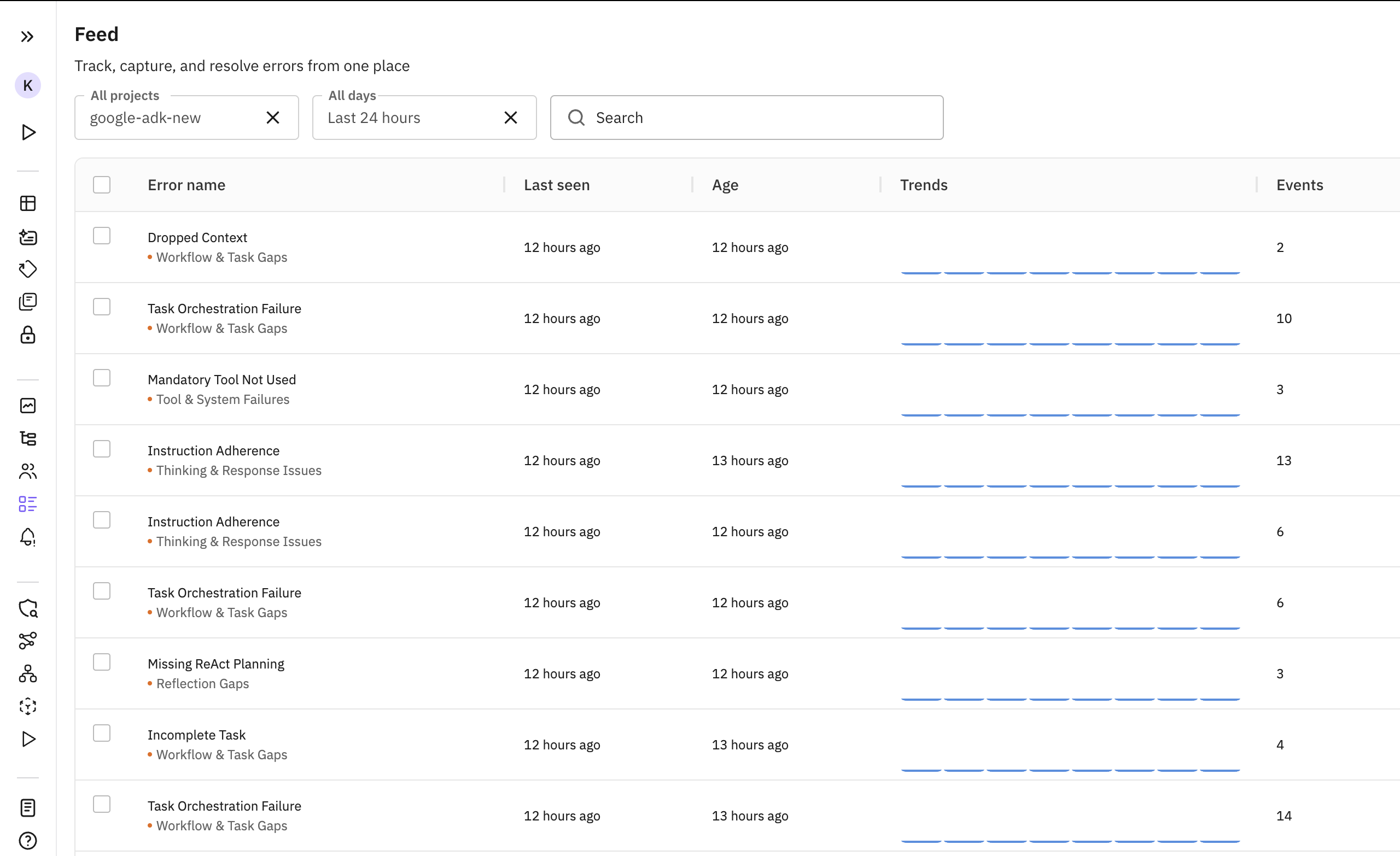The width and height of the screenshot is (1400, 856).
Task: Check Task Orchestration Failure checkbox, first 6-event row
Action: pyautogui.click(x=102, y=591)
